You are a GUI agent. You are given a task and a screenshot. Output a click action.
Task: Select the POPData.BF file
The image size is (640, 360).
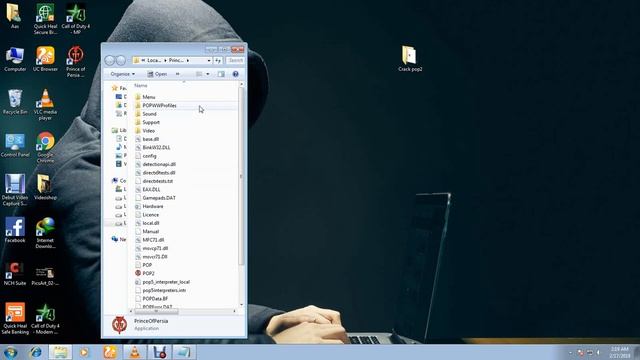(151, 299)
